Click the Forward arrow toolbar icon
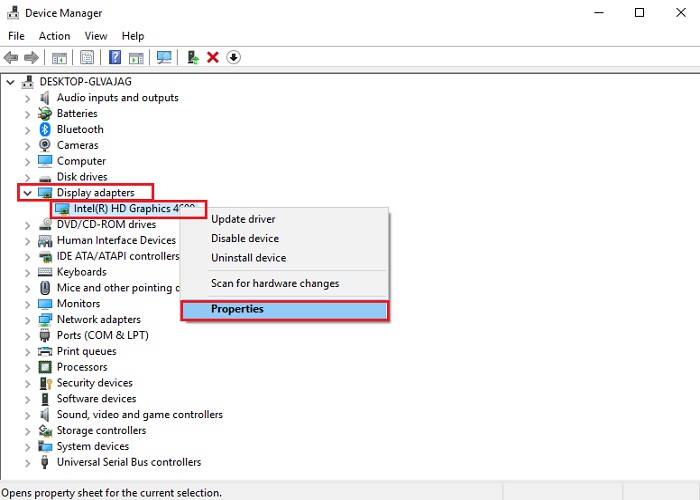This screenshot has height=500, width=700. click(x=31, y=57)
